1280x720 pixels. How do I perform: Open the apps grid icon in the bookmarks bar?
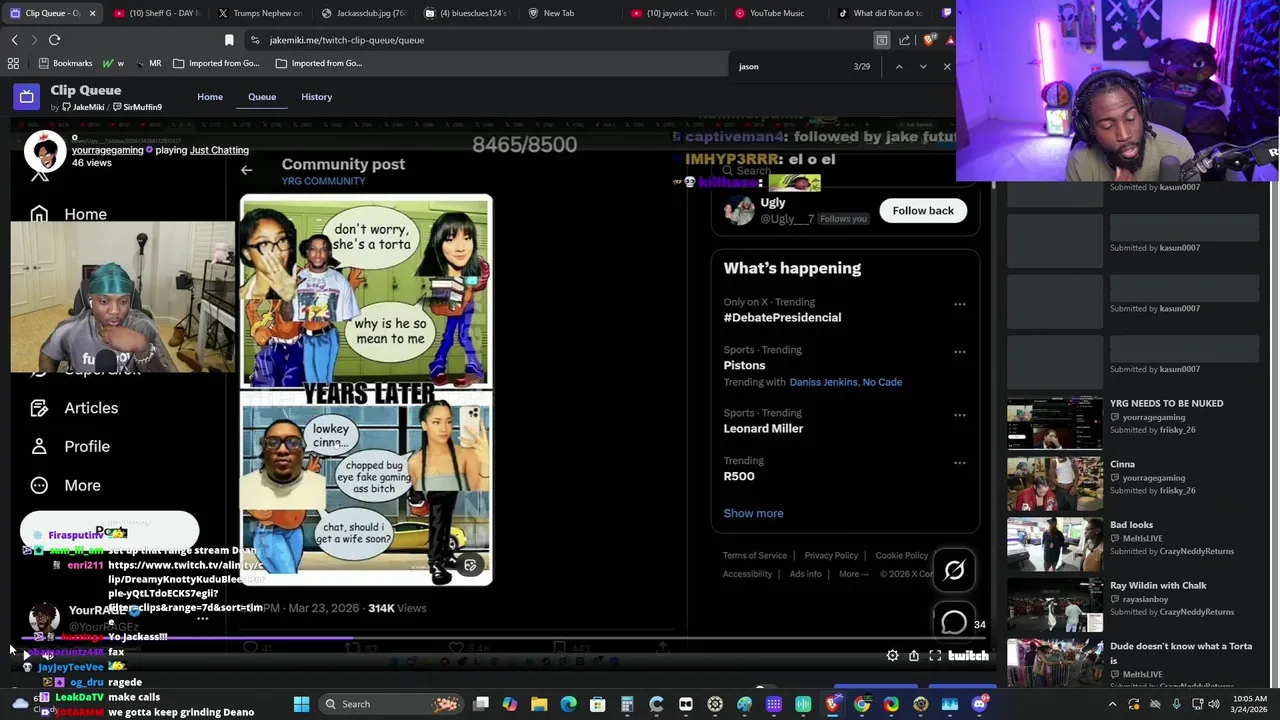[x=13, y=63]
